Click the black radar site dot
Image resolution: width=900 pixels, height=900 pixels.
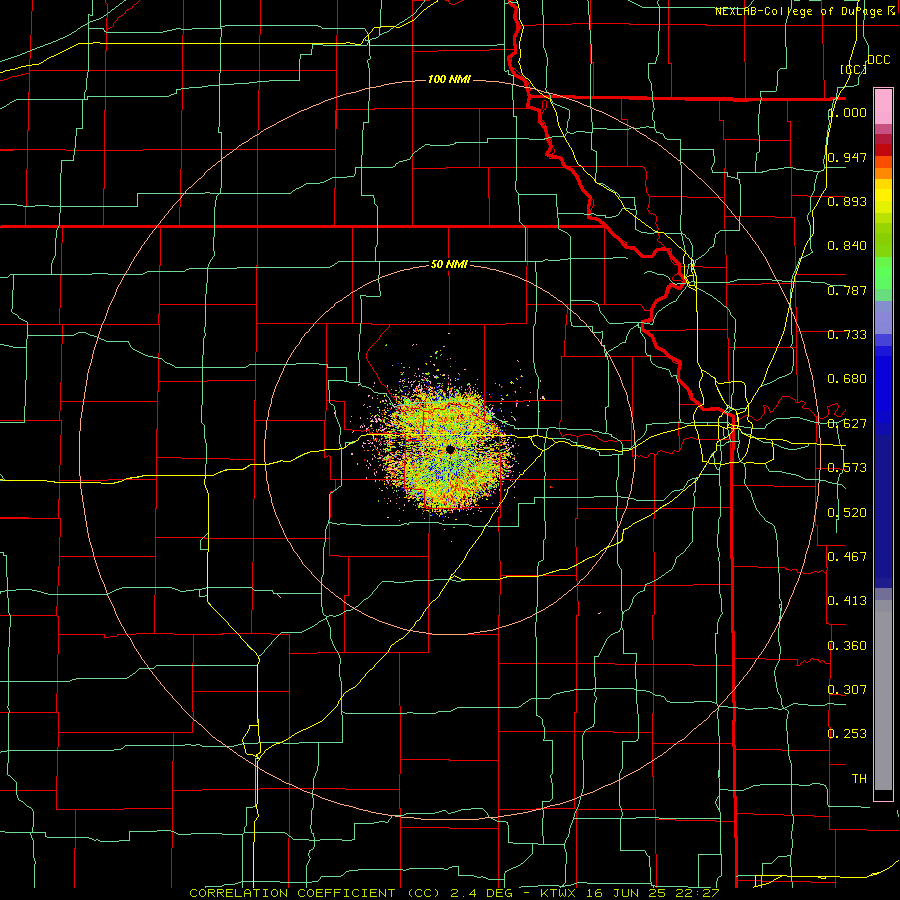[x=450, y=449]
